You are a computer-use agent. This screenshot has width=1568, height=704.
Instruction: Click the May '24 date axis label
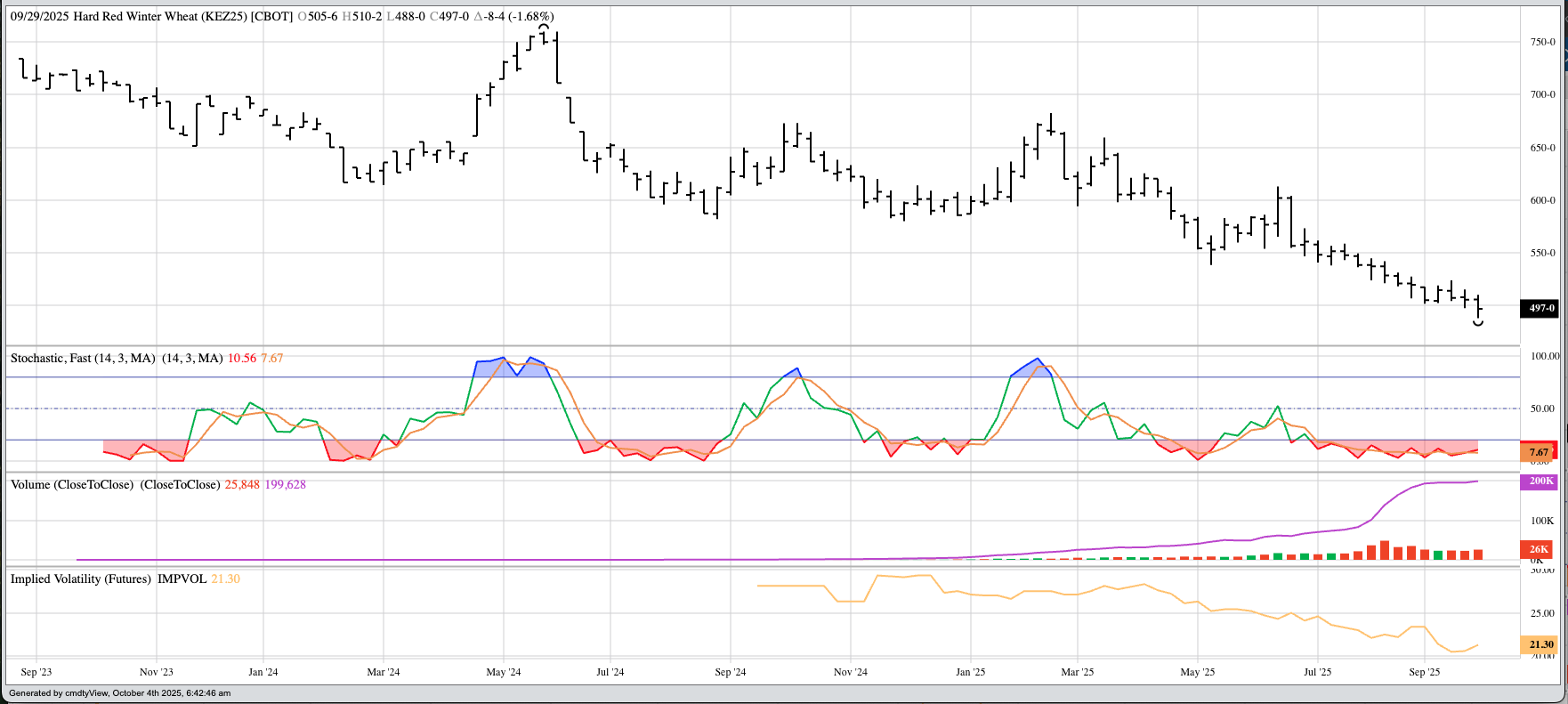[x=503, y=672]
